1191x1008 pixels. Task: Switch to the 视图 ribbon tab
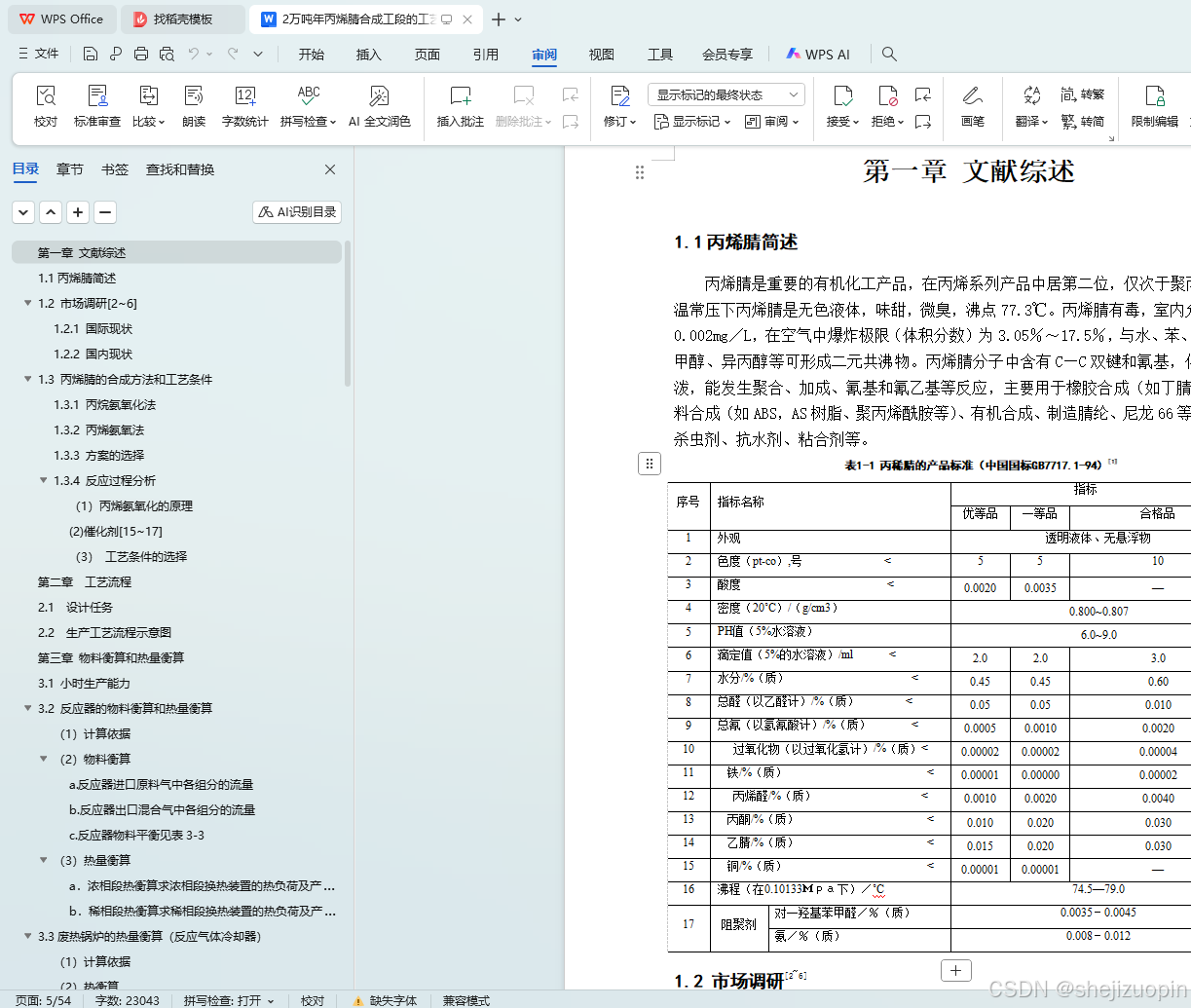coord(602,55)
